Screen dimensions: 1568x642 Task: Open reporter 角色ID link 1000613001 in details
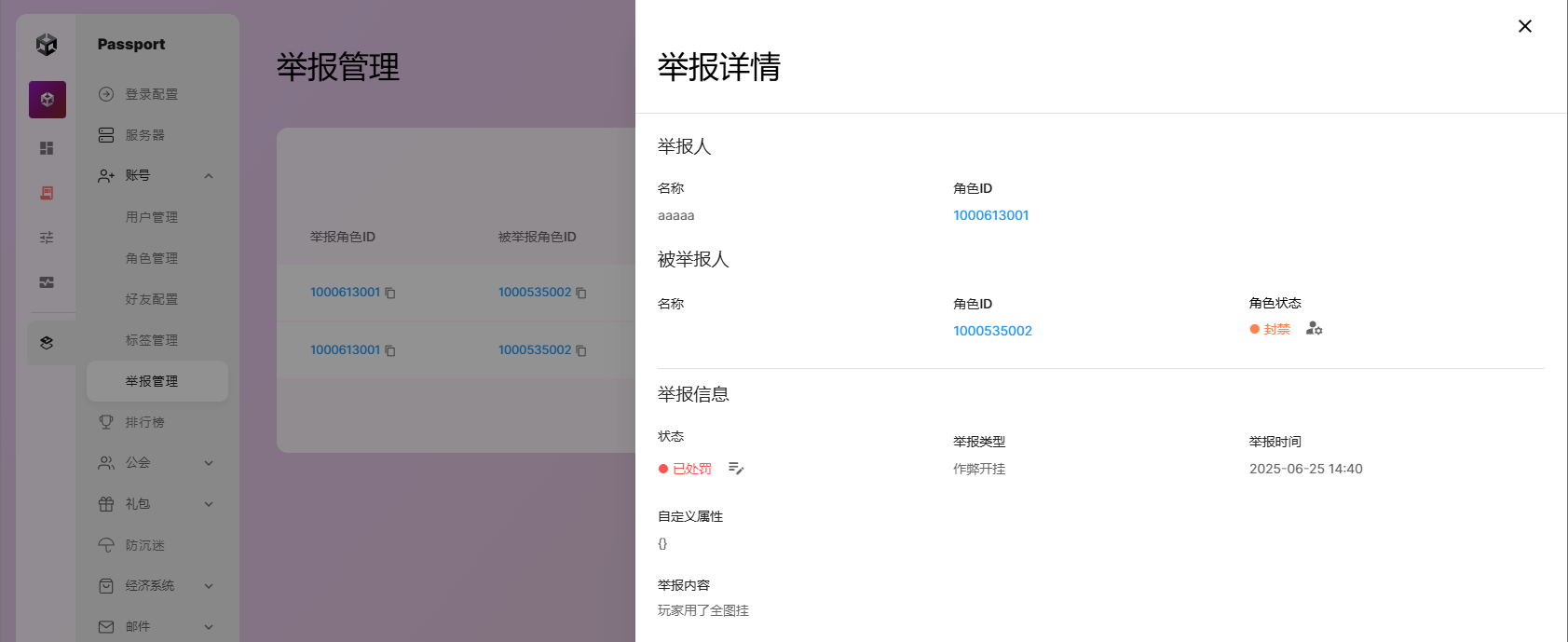[x=990, y=215]
